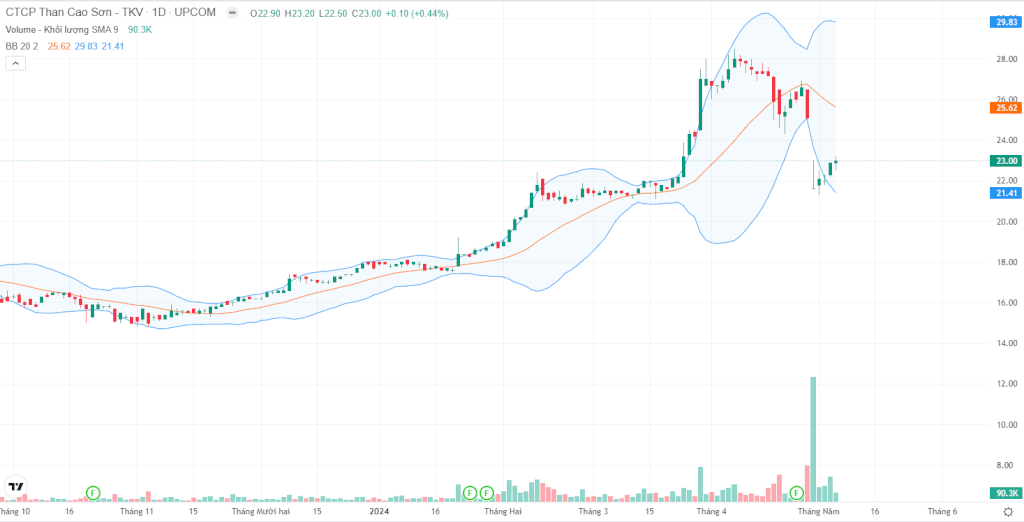Click Tháng 4 on the time axis
This screenshot has width=1024, height=522.
coord(711,512)
